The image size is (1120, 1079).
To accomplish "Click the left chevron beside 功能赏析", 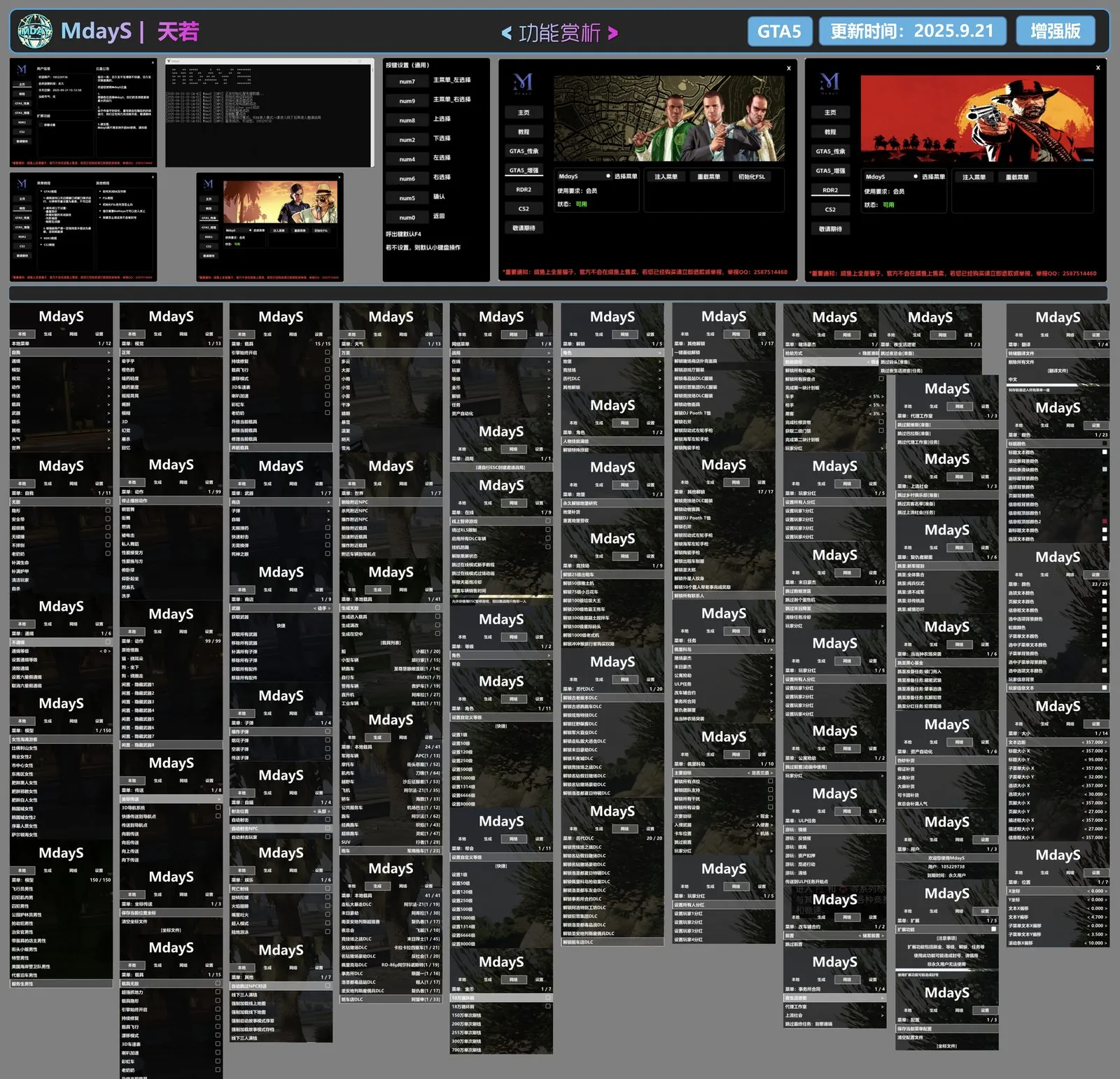I will pos(507,33).
